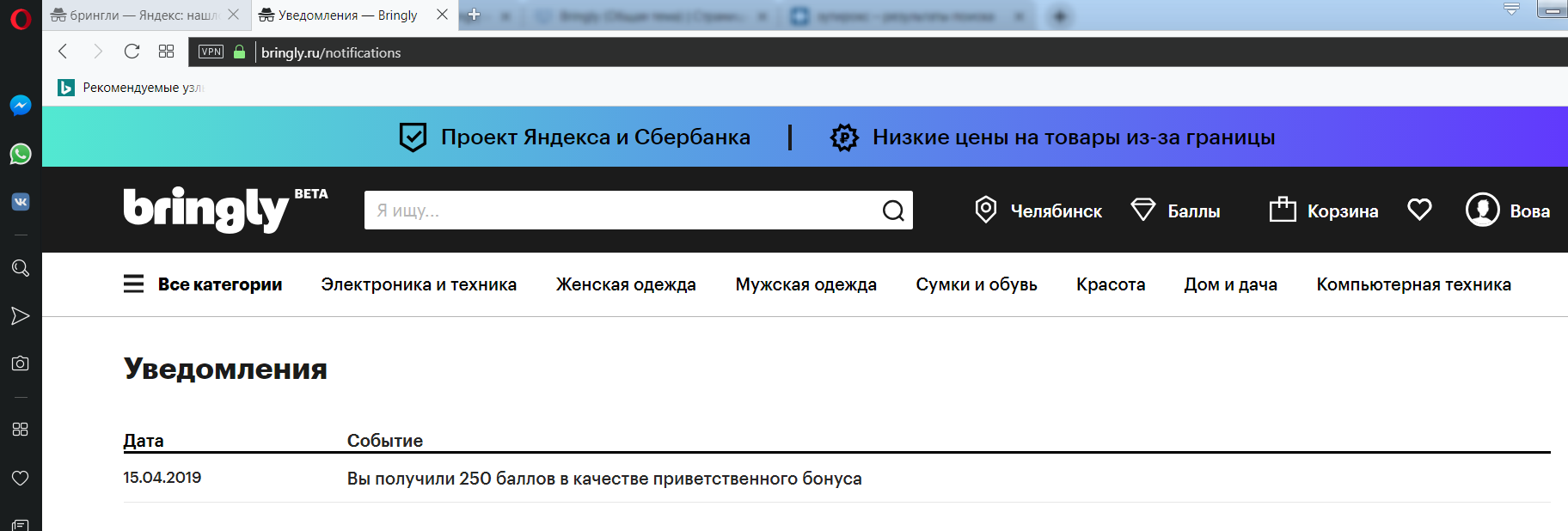Go back to the previous page
The image size is (1568, 531).
(63, 52)
